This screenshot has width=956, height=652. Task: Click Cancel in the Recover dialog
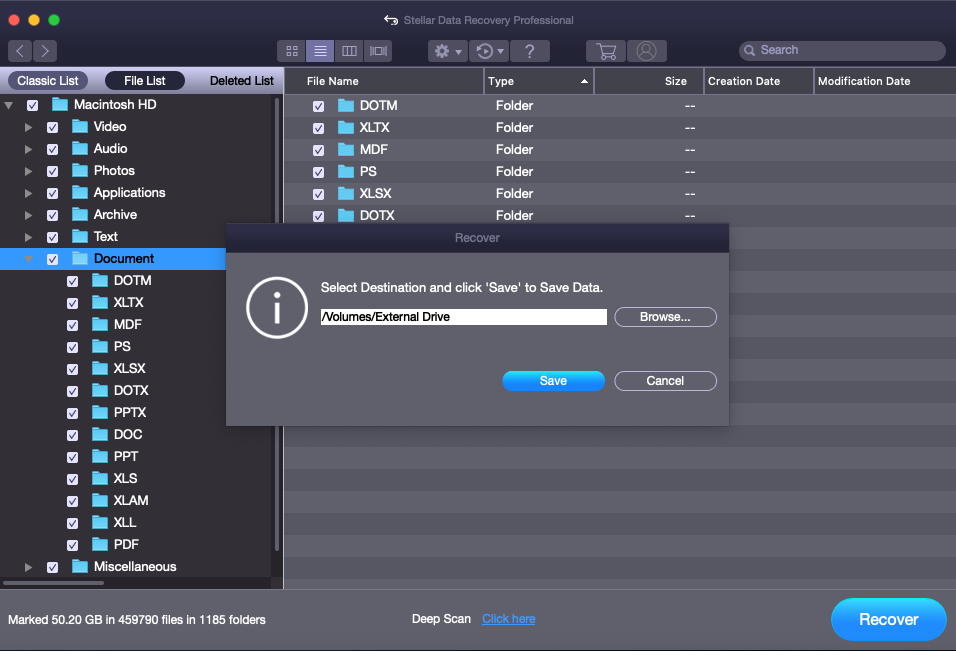click(665, 381)
